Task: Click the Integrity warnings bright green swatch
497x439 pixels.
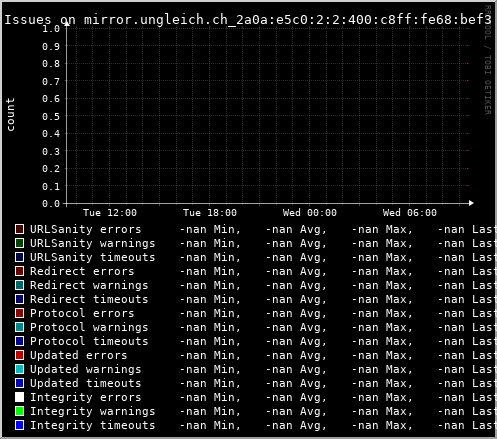Action: coord(19,411)
